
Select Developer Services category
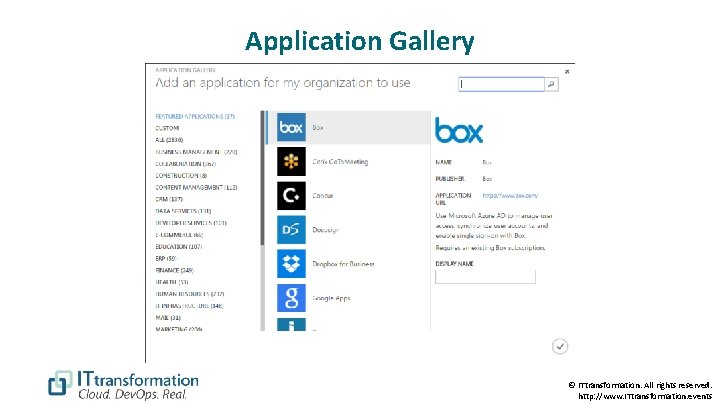tap(191, 223)
